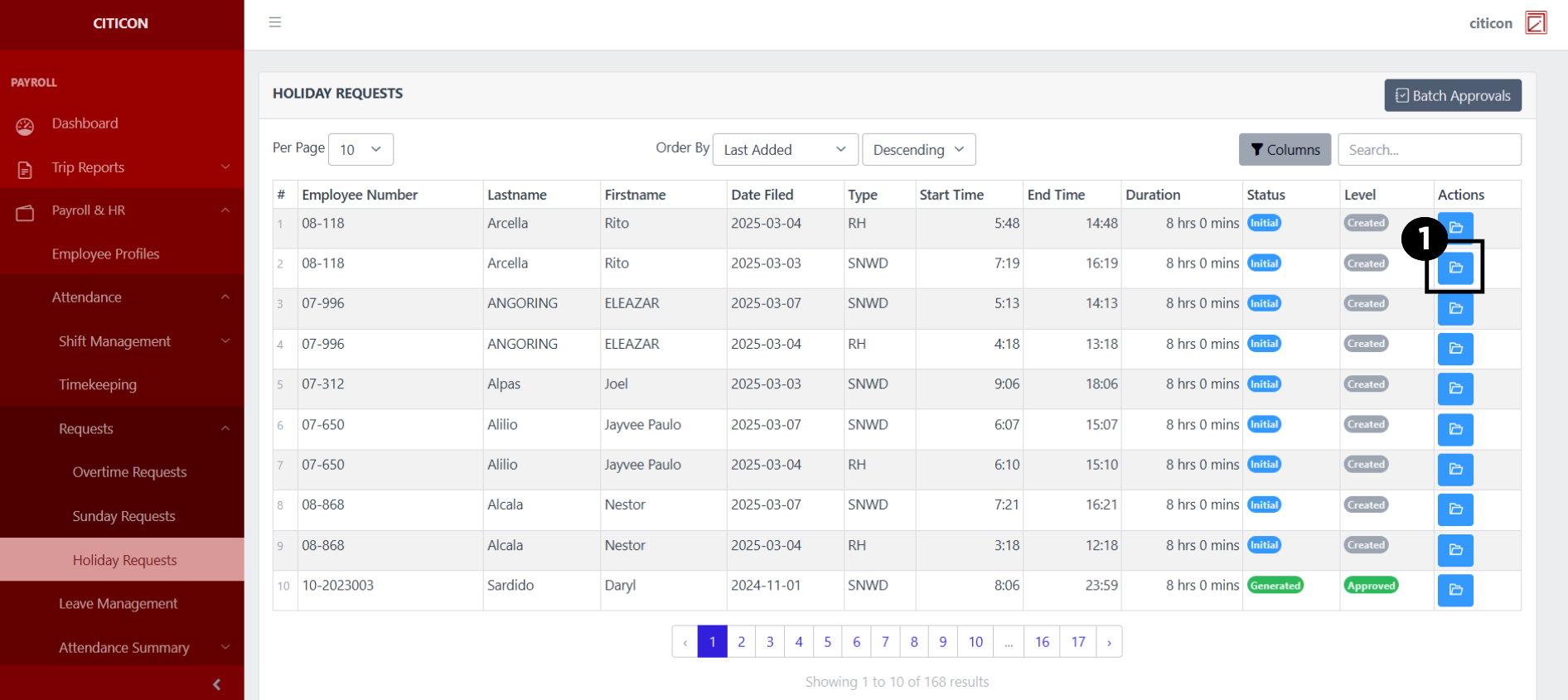Viewport: 1568px width, 700px height.
Task: Click the hamburger menu icon
Action: 275,22
